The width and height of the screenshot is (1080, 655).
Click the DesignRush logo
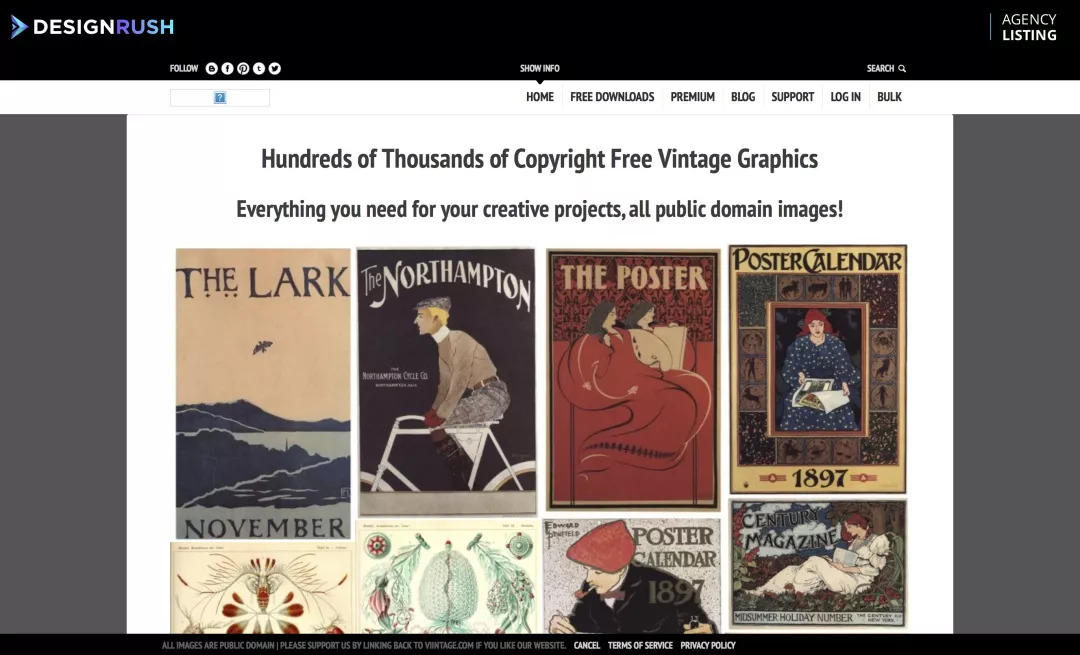coord(92,27)
